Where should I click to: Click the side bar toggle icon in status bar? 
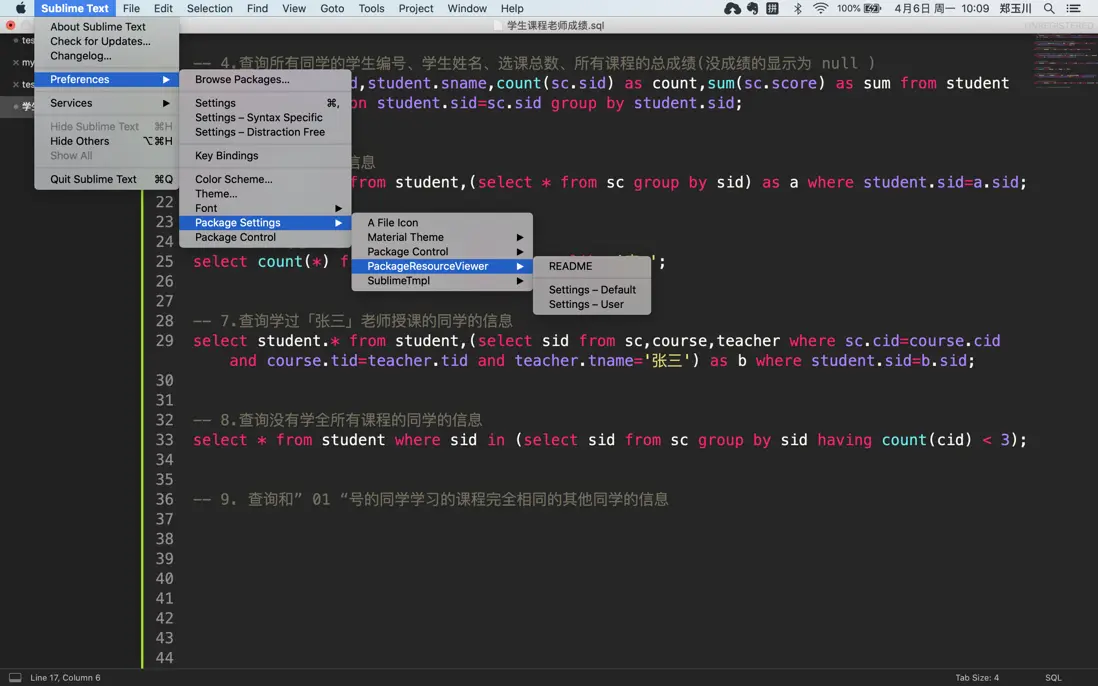click(15, 677)
